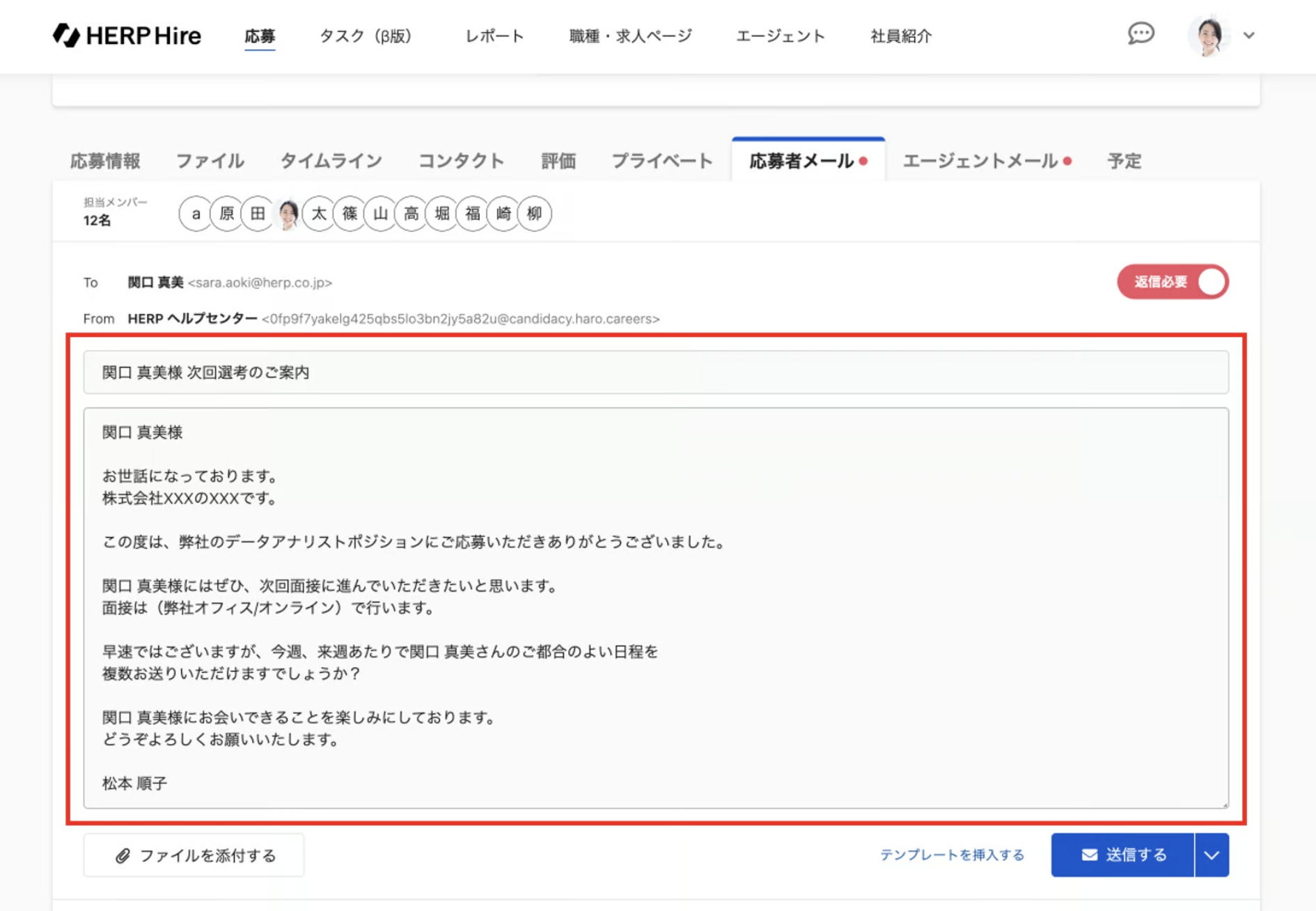
Task: Click the email subject input field
Action: (x=655, y=373)
